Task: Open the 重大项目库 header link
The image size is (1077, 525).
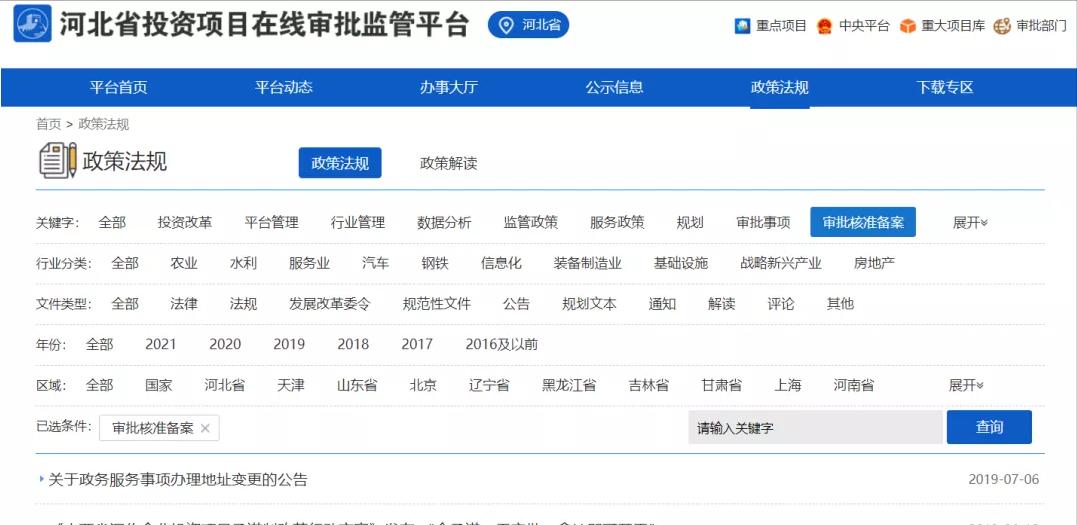Action: tap(953, 26)
